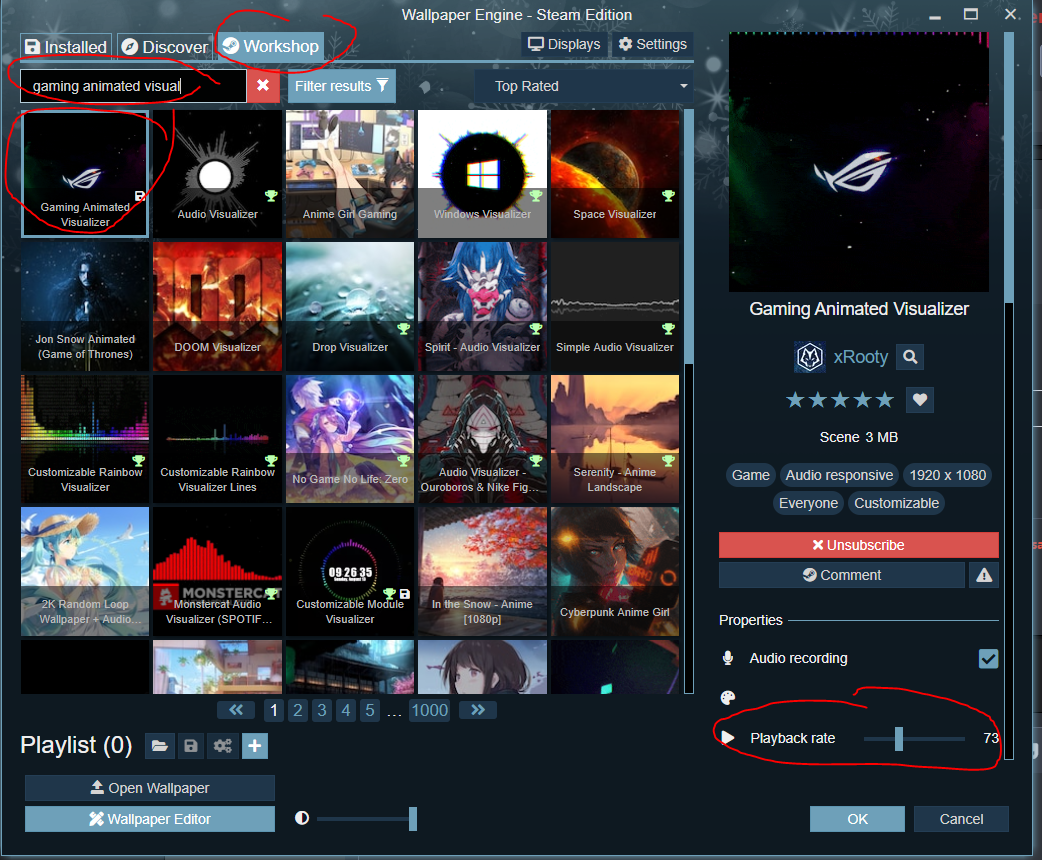1042x860 pixels.
Task: Click the color palette scheme icon
Action: [728, 697]
